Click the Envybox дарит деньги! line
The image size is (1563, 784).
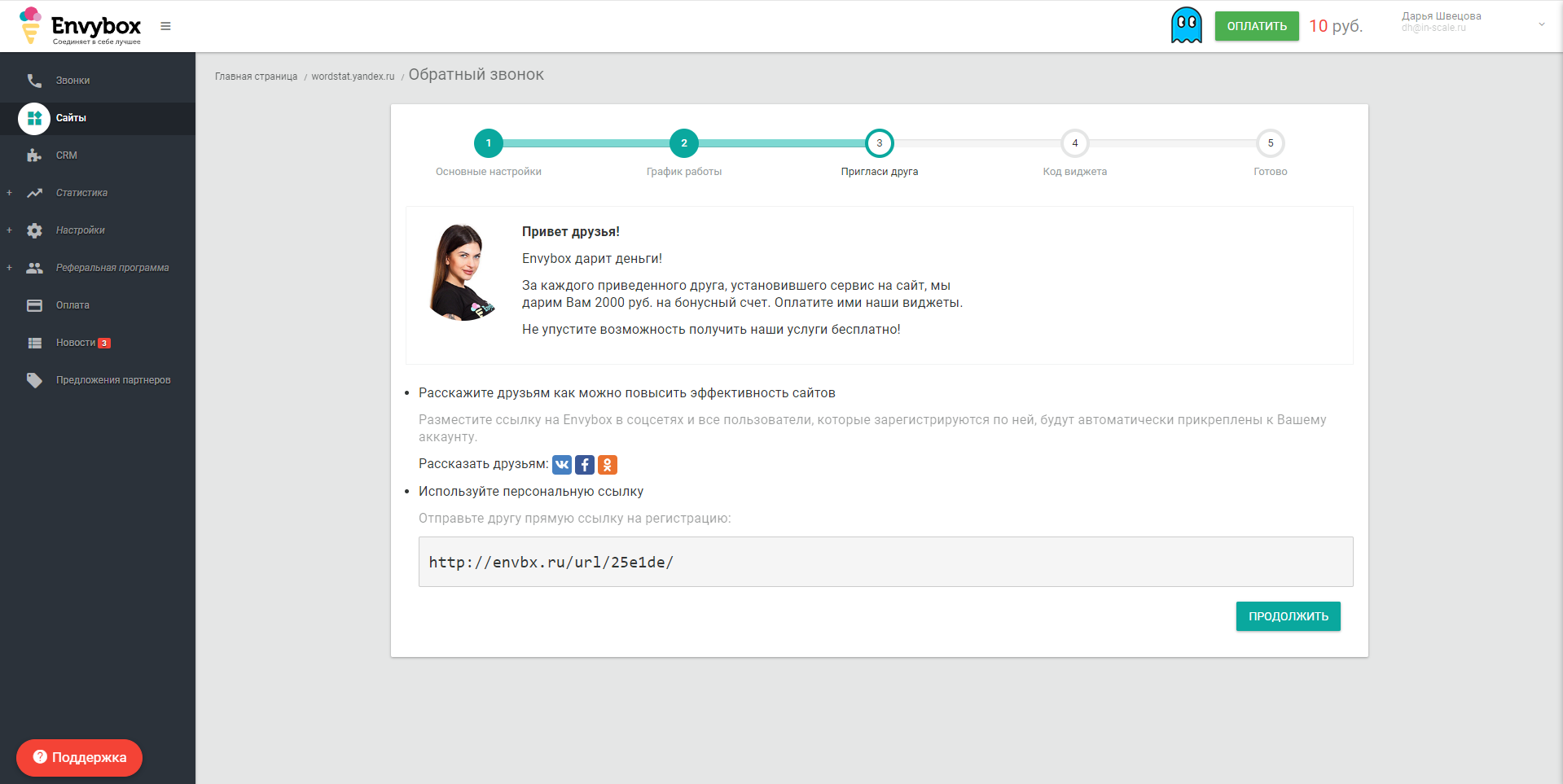click(592, 259)
